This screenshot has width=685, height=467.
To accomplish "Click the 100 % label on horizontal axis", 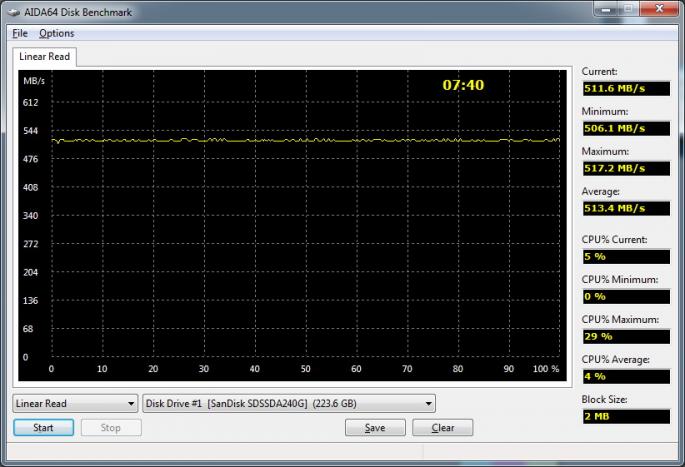I will tap(546, 369).
